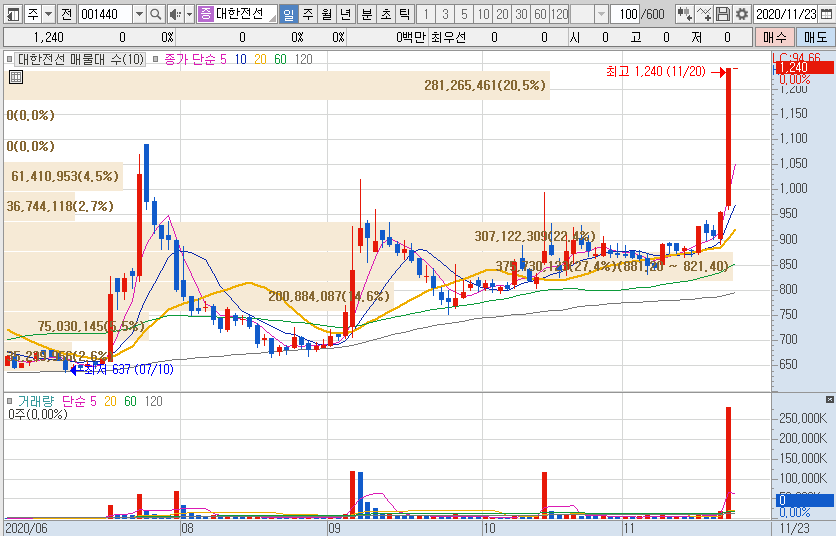This screenshot has width=836, height=536.
Task: Select yearly 년 chart period
Action: pyautogui.click(x=345, y=14)
